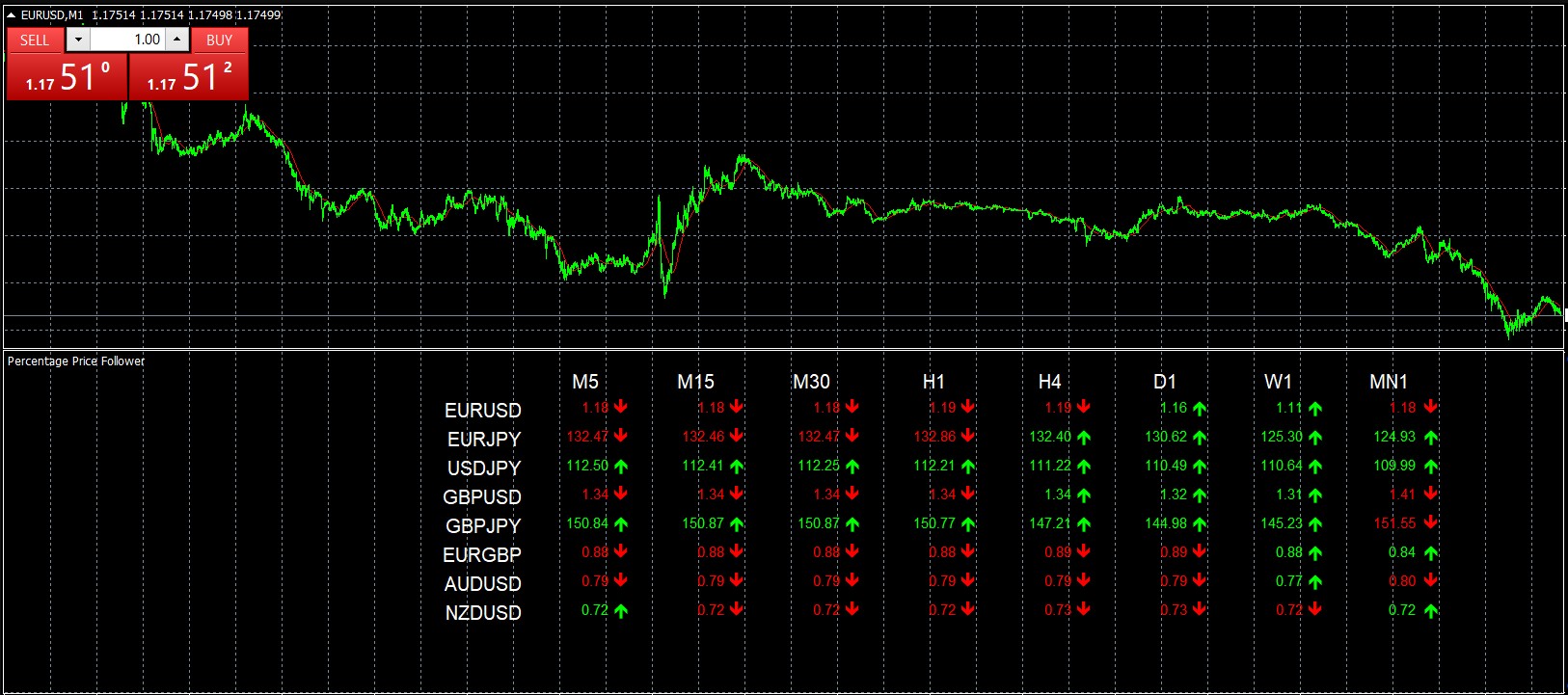Click the AUDUSD row label
Screen dimensions: 1568x695
click(x=483, y=584)
